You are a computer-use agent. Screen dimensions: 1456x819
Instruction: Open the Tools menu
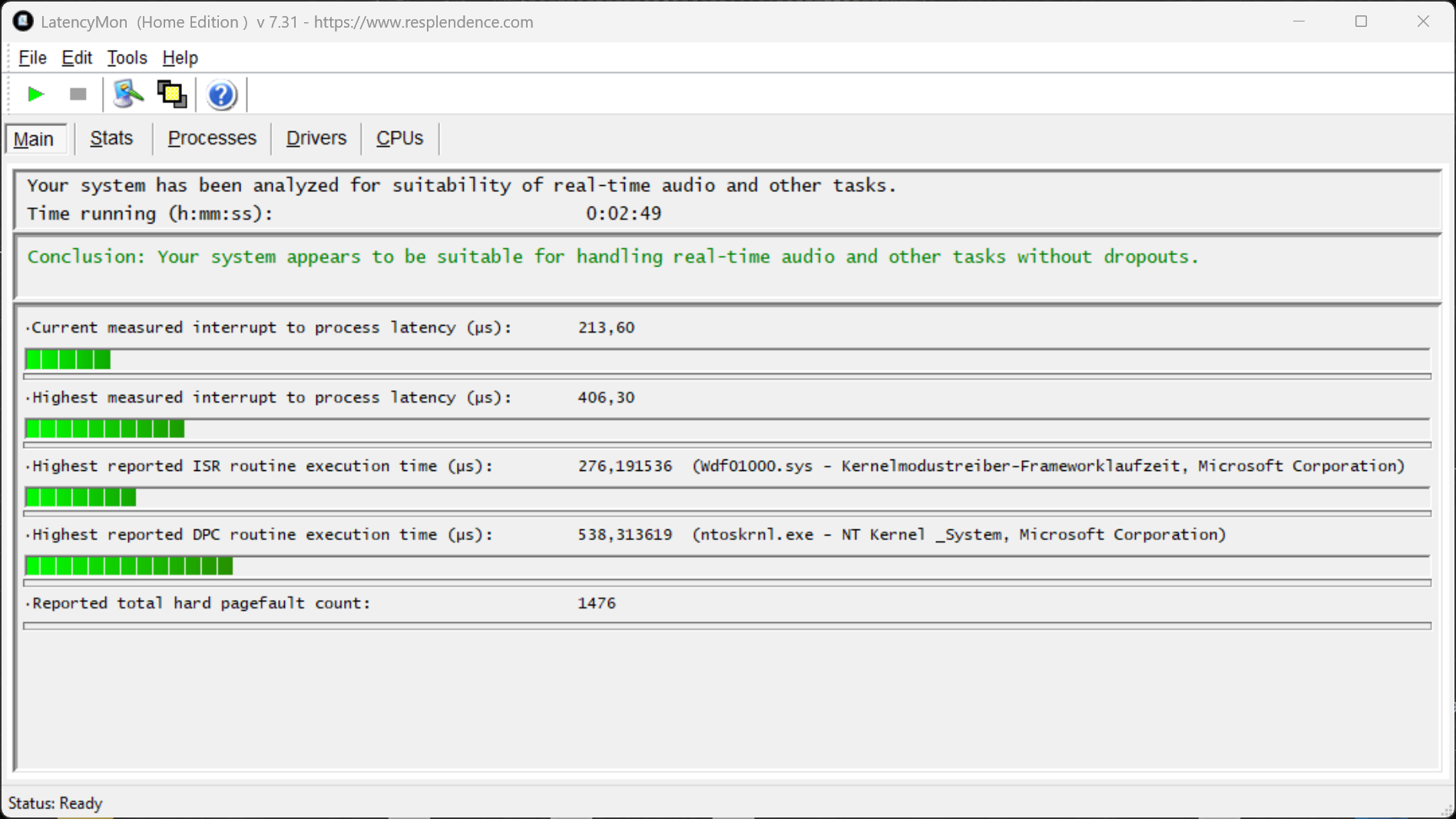coord(127,58)
